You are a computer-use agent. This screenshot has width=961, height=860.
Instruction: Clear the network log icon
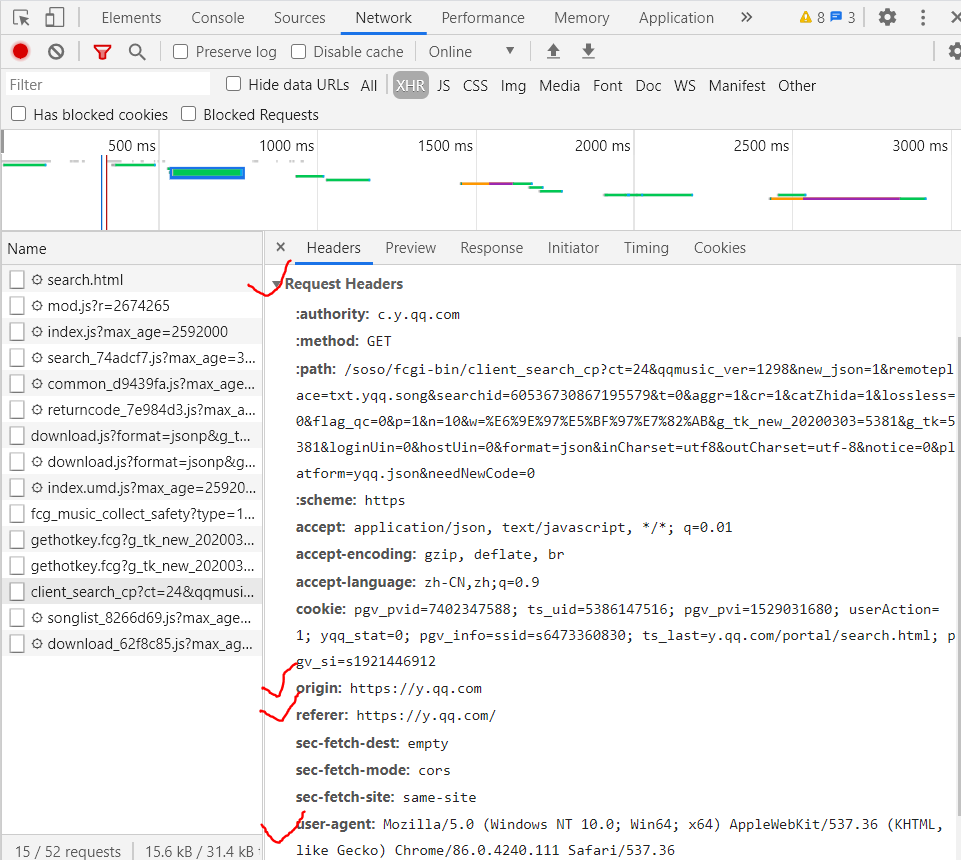pyautogui.click(x=56, y=51)
